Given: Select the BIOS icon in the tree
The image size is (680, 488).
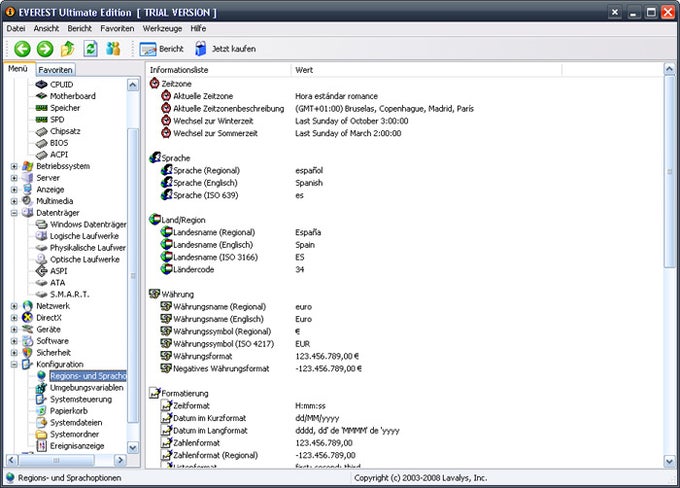Looking at the screenshot, I should [x=41, y=143].
